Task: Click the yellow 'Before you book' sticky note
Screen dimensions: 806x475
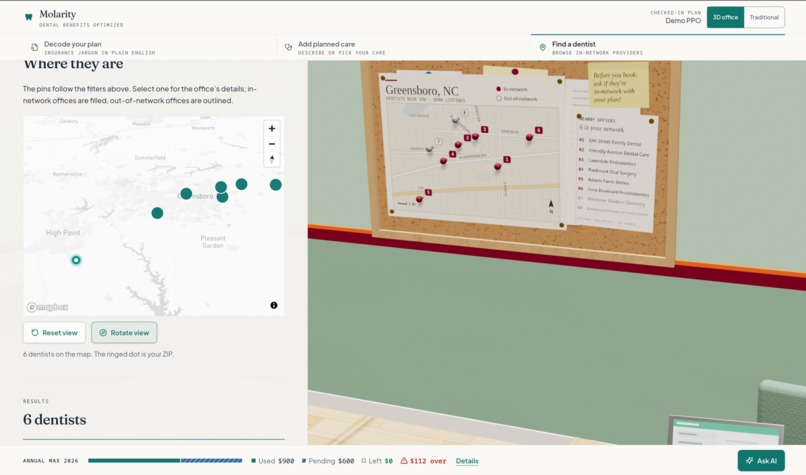Action: (x=618, y=85)
